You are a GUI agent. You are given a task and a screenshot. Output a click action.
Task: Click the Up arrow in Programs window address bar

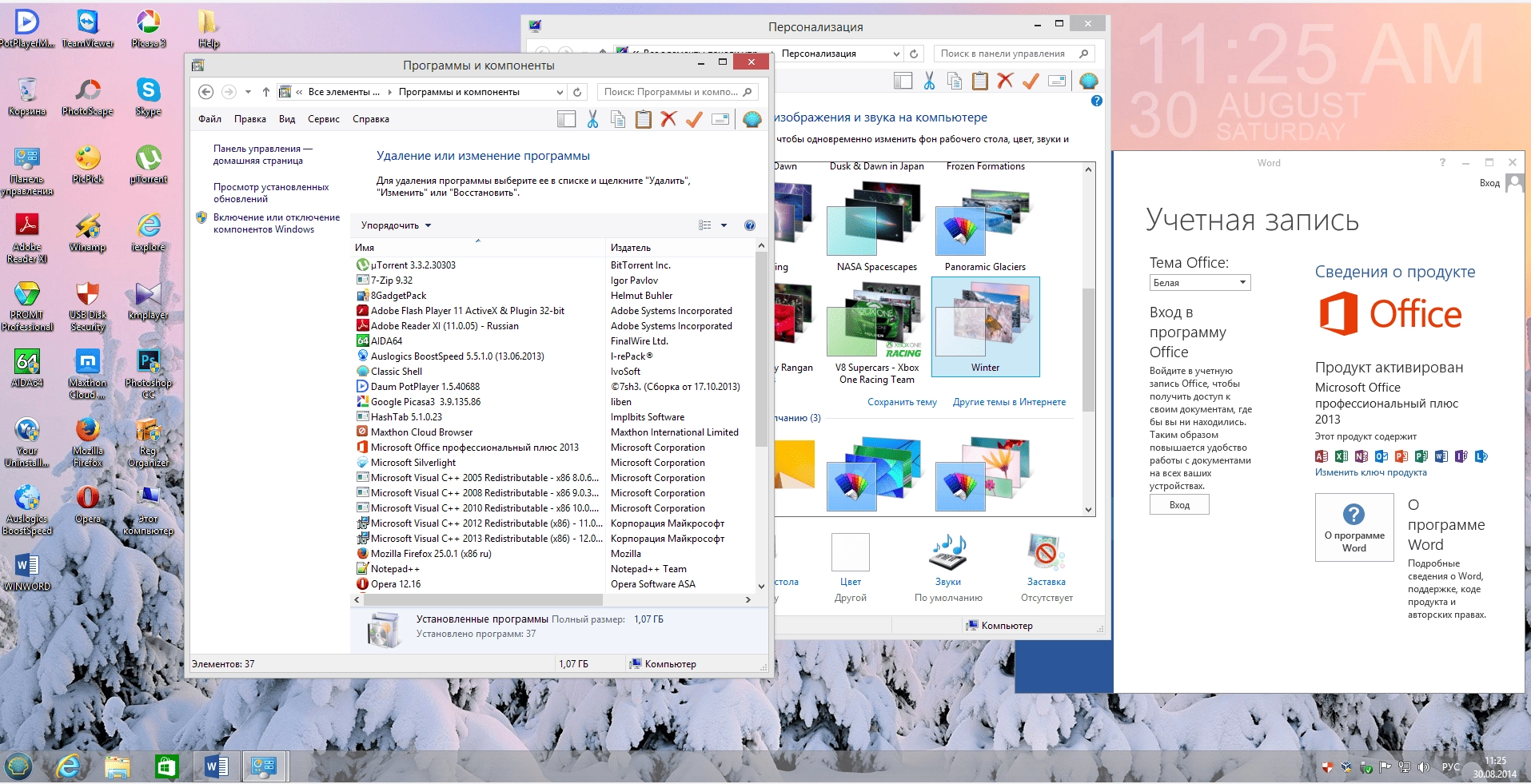265,92
